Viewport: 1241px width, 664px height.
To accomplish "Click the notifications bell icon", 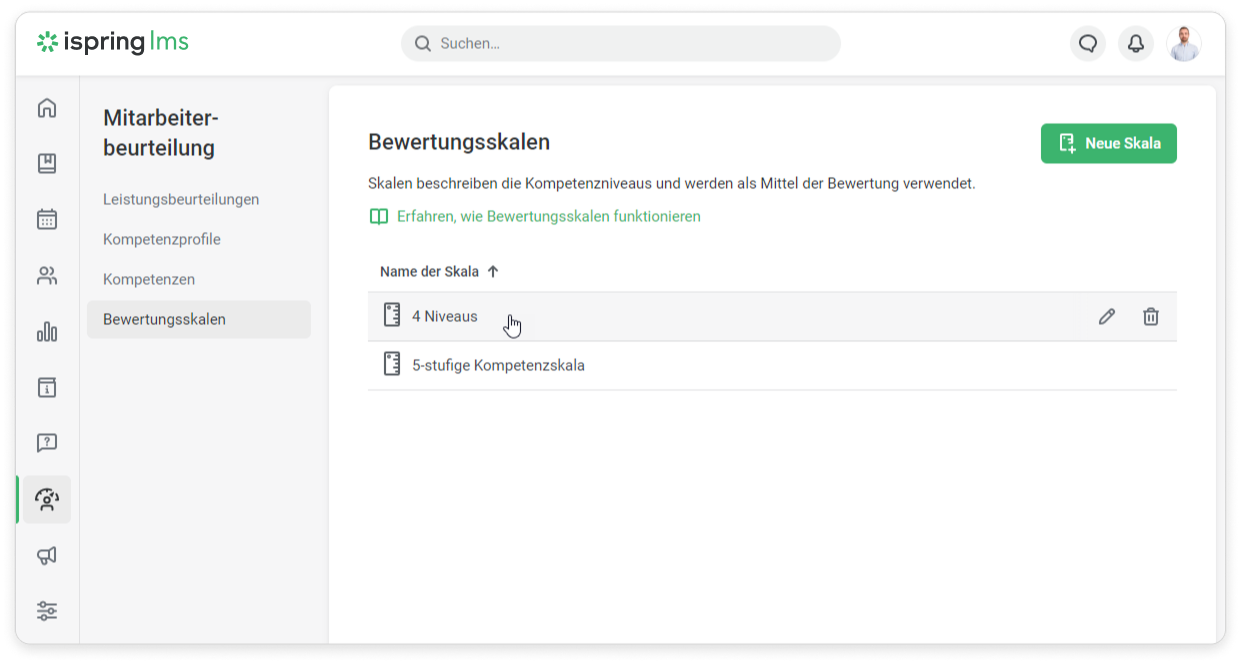I will point(1136,44).
